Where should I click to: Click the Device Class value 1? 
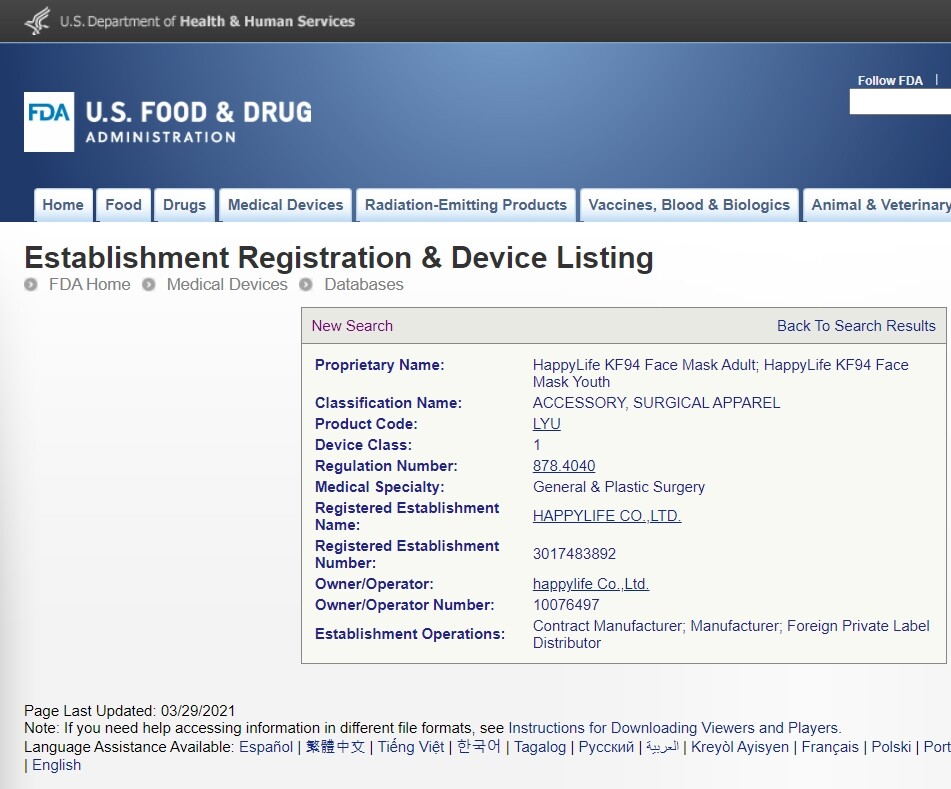[537, 445]
